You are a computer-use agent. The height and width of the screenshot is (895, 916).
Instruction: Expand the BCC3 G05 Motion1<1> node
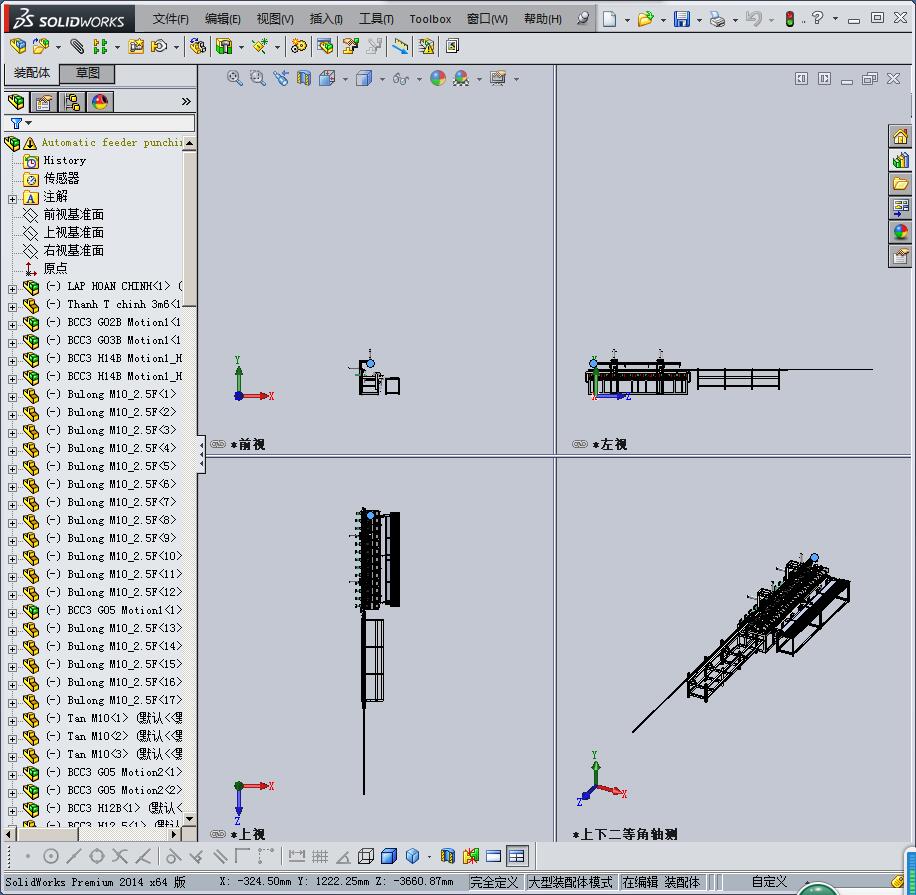click(12, 613)
